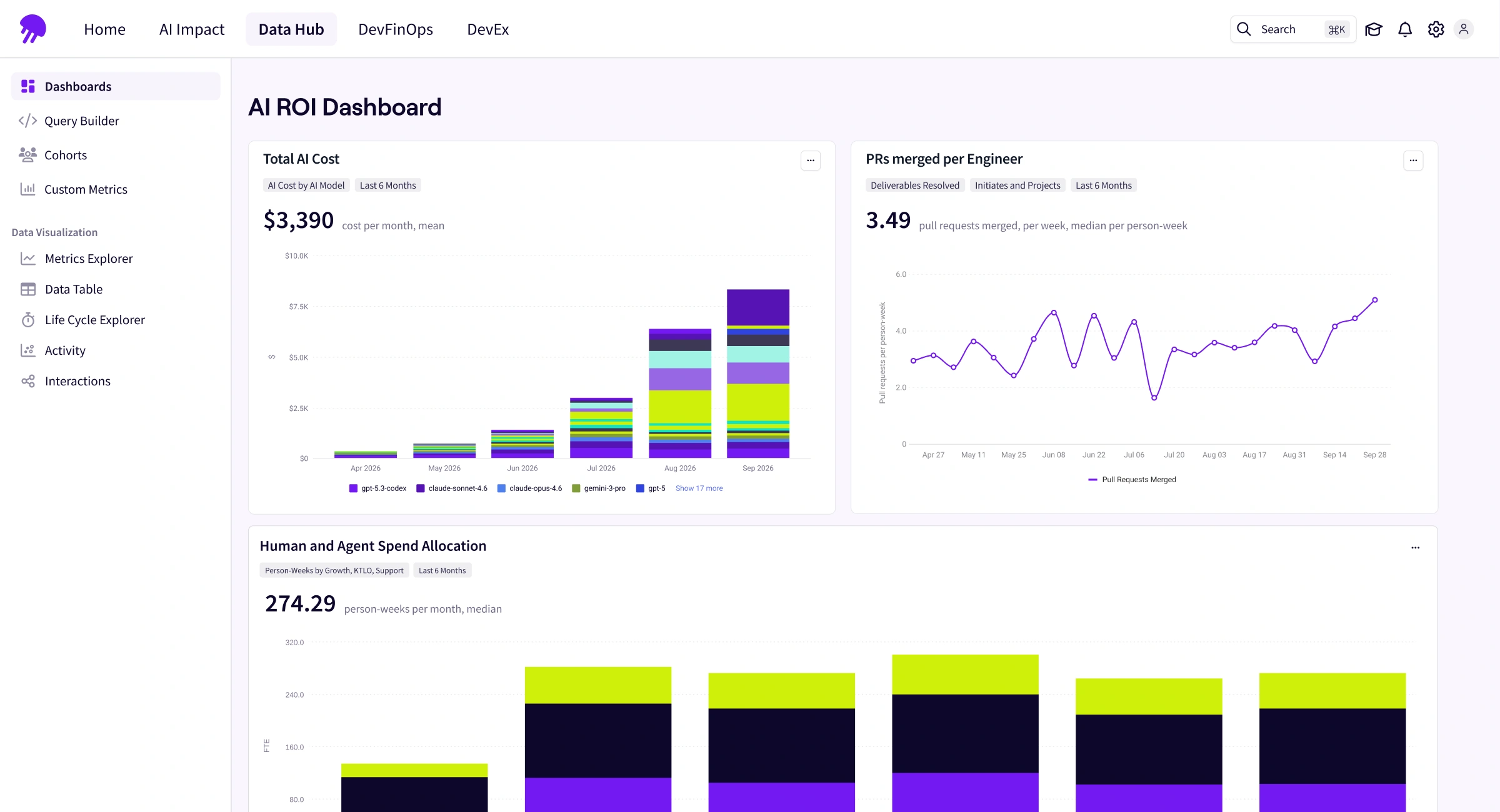This screenshot has height=812, width=1500.
Task: Click the jellyfish logo icon
Action: [x=32, y=29]
